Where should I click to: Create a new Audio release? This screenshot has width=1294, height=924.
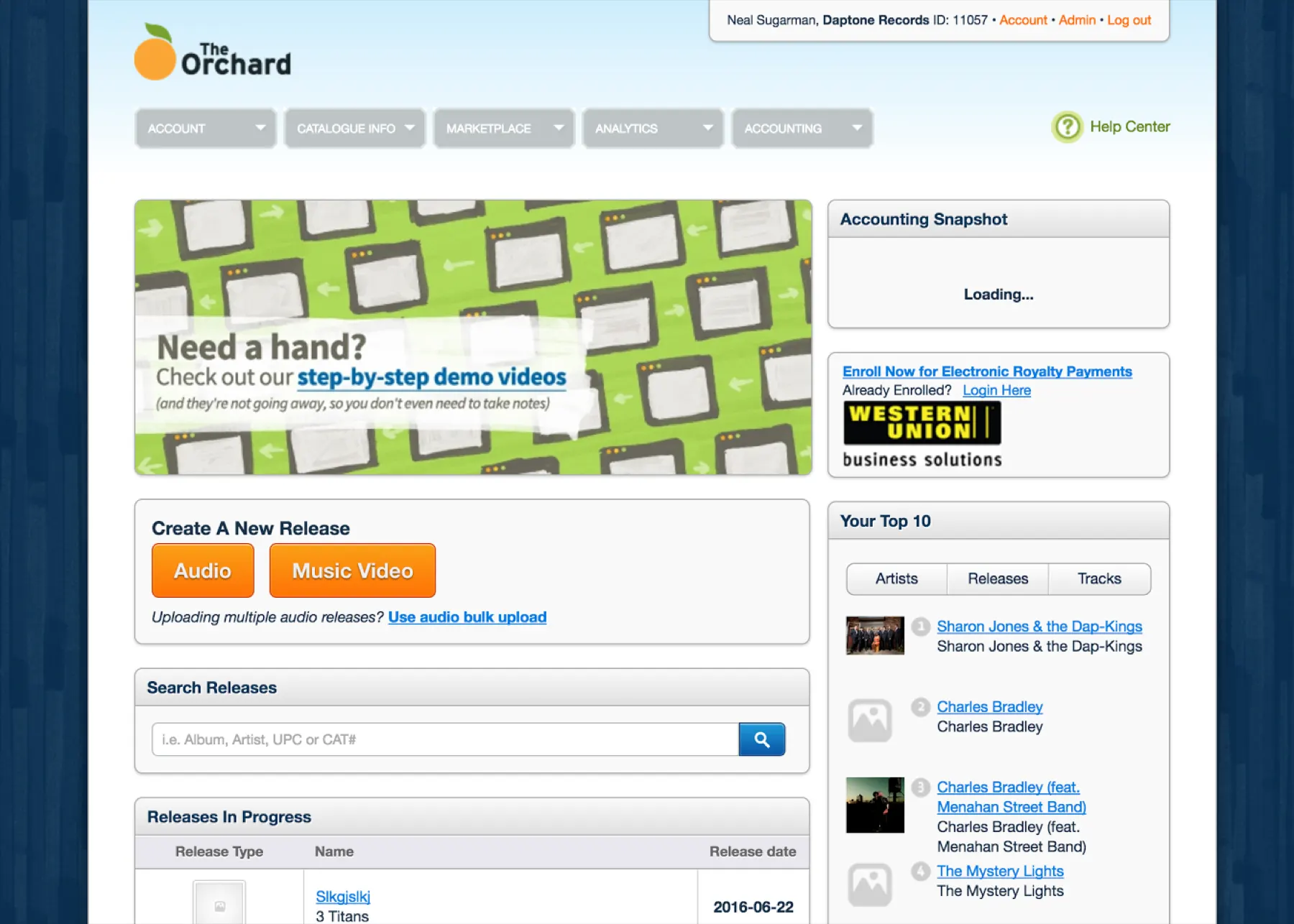click(203, 570)
